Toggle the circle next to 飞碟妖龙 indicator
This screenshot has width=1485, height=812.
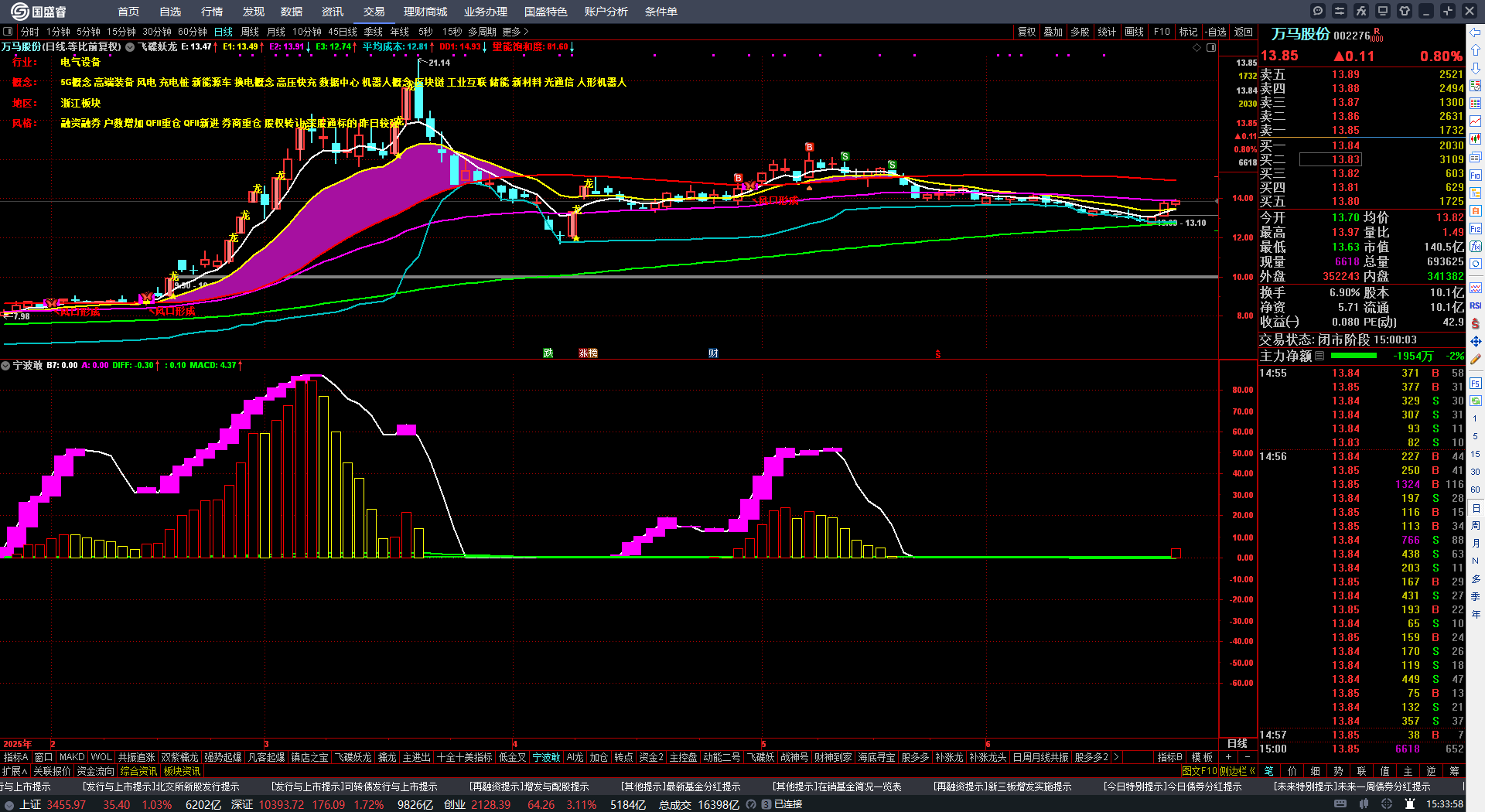tap(130, 47)
